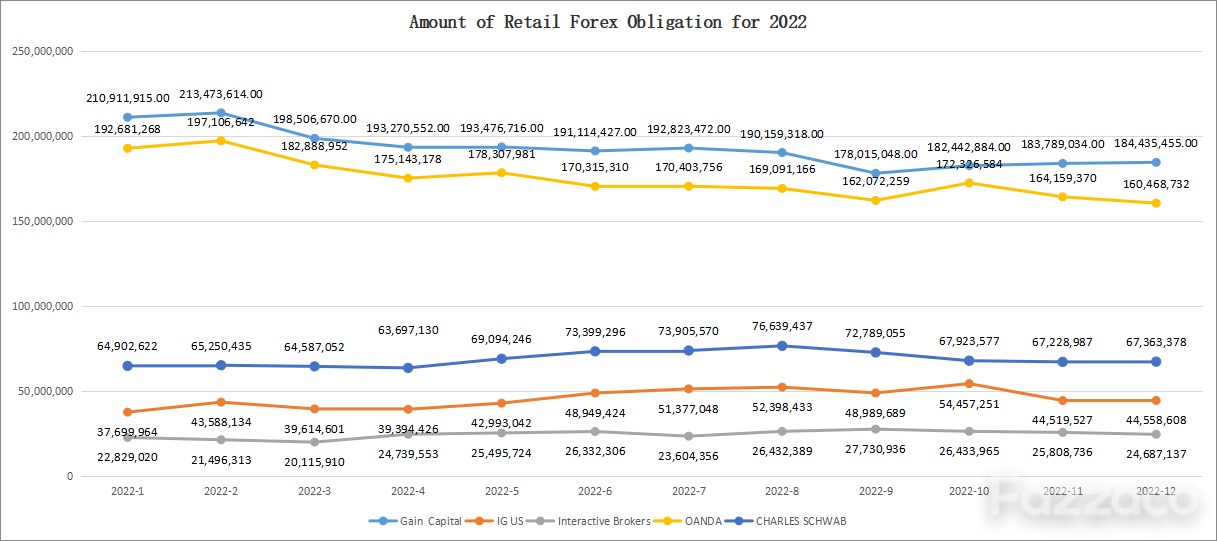Click the data label 20,115,910
This screenshot has width=1217, height=541.
click(x=315, y=462)
